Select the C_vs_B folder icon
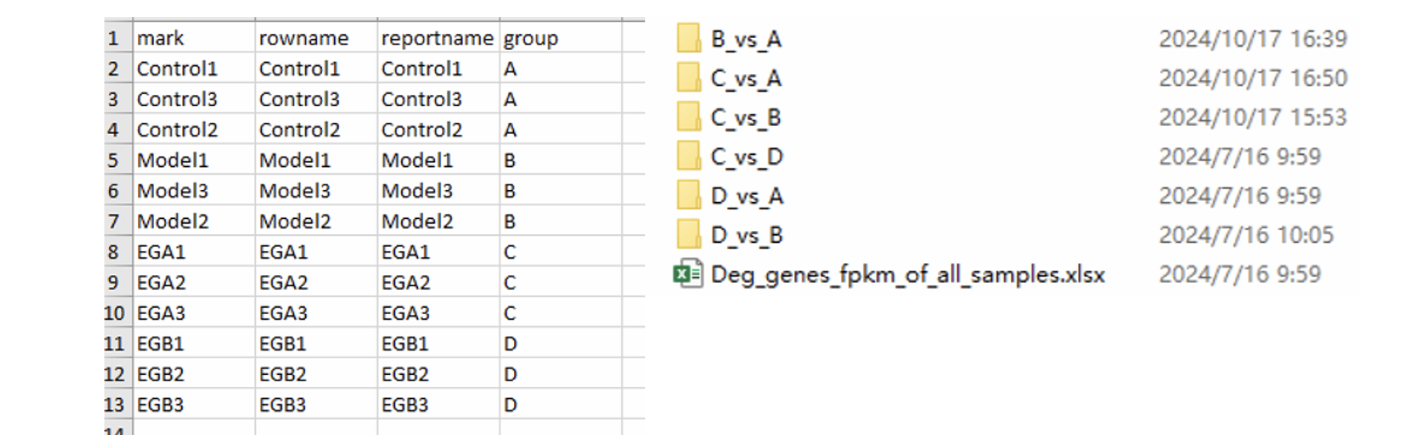1420x448 pixels. click(688, 117)
